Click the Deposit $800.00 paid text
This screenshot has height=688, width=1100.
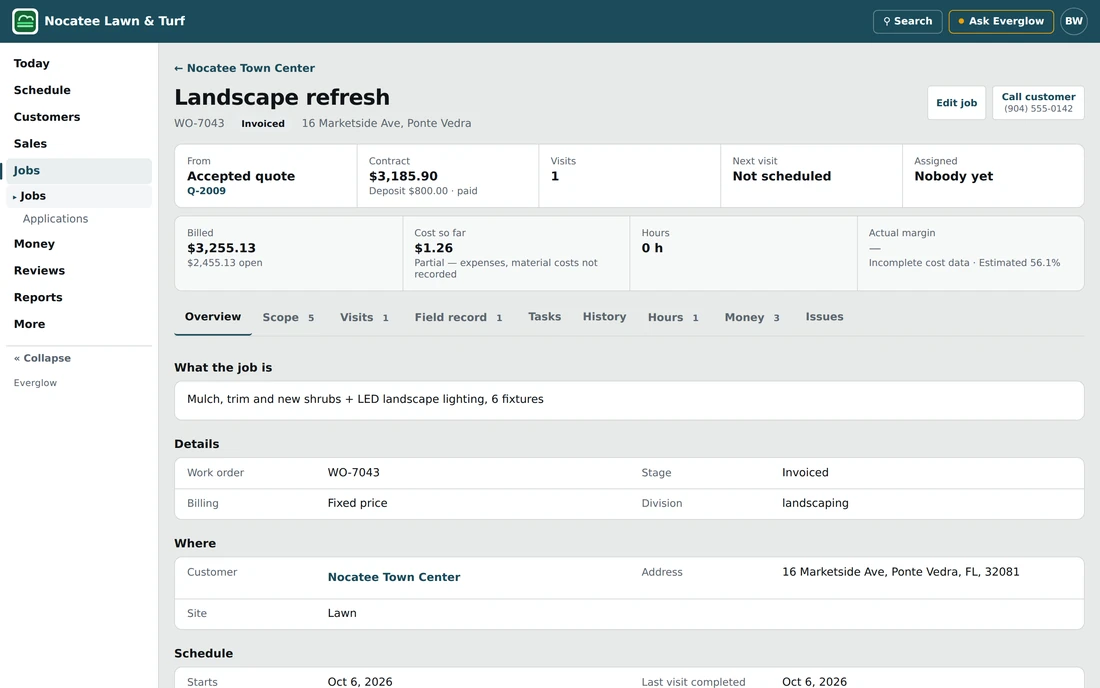(423, 191)
